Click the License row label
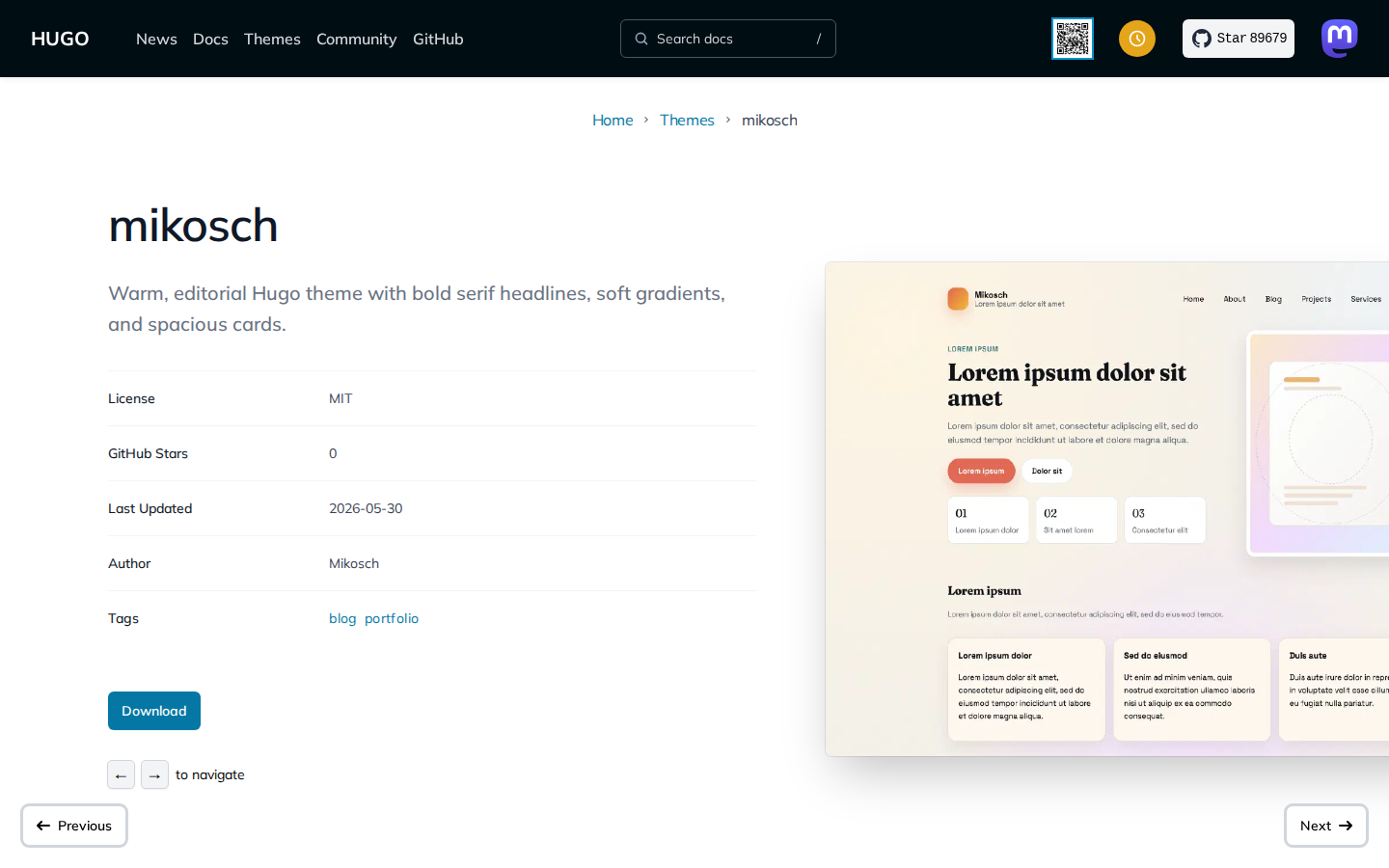The height and width of the screenshot is (868, 1389). pos(131,398)
